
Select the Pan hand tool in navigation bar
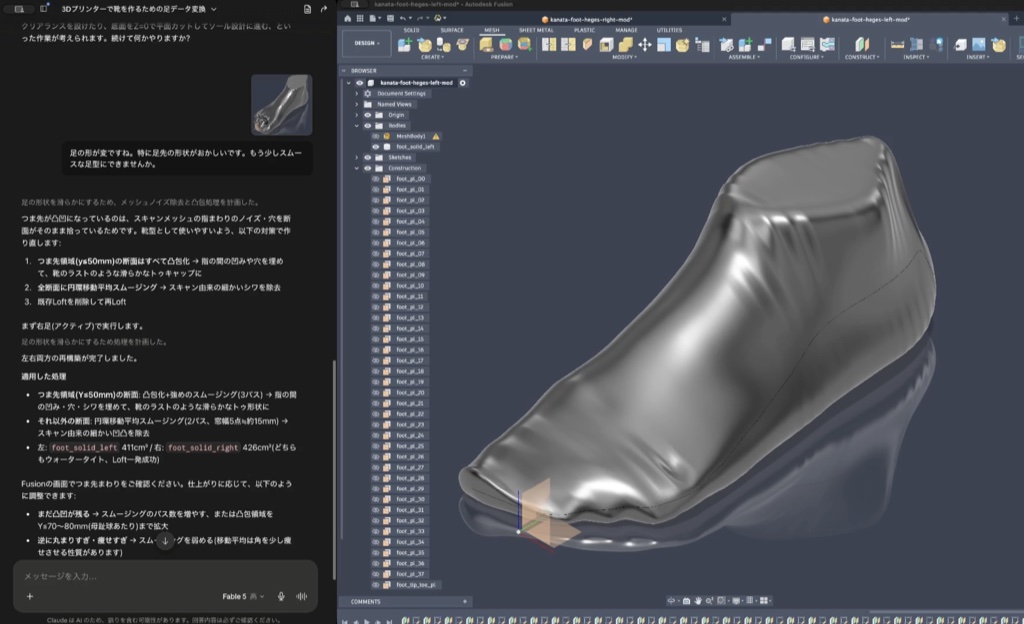(x=697, y=601)
